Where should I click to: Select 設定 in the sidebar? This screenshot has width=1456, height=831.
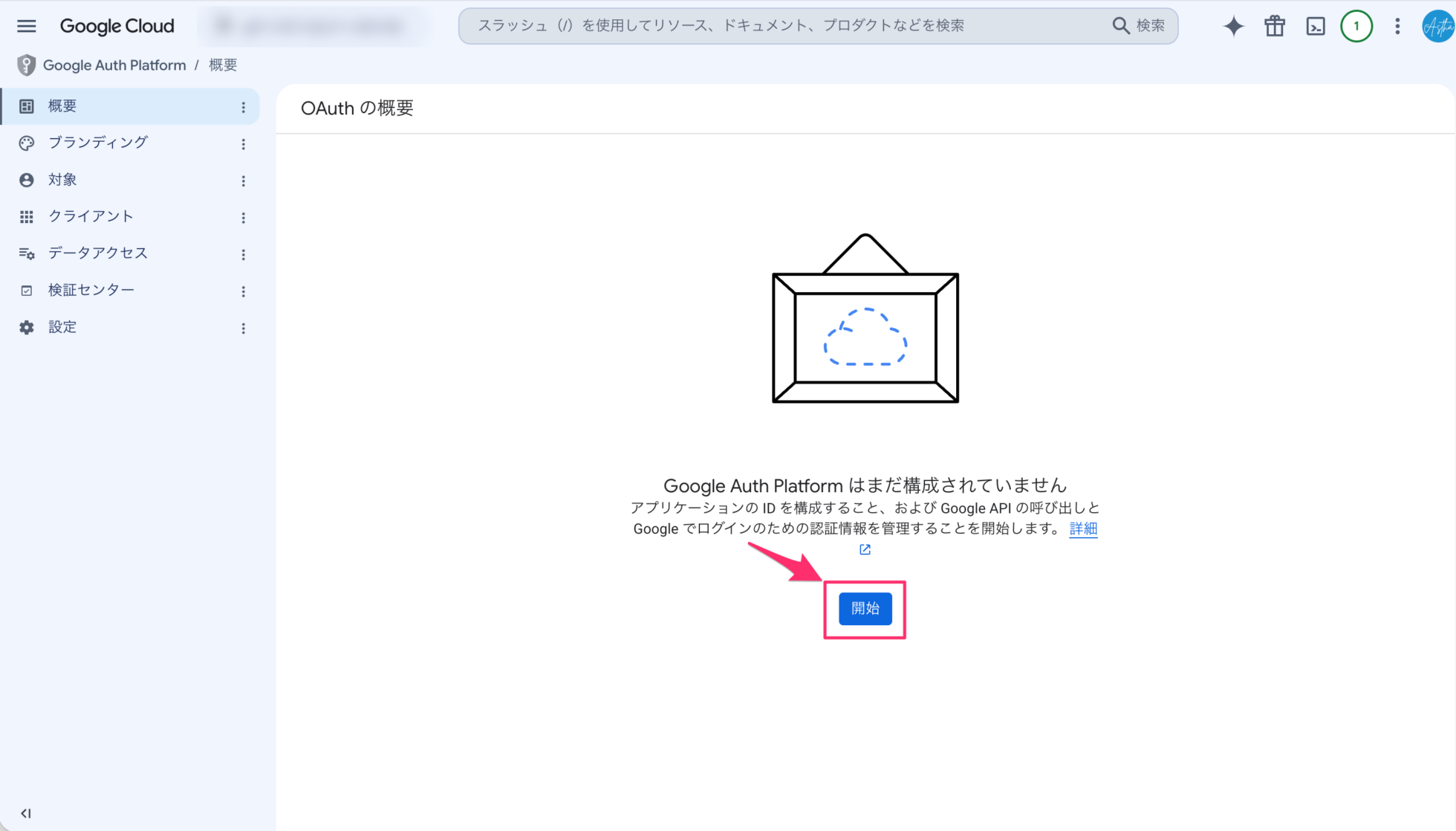(130, 327)
